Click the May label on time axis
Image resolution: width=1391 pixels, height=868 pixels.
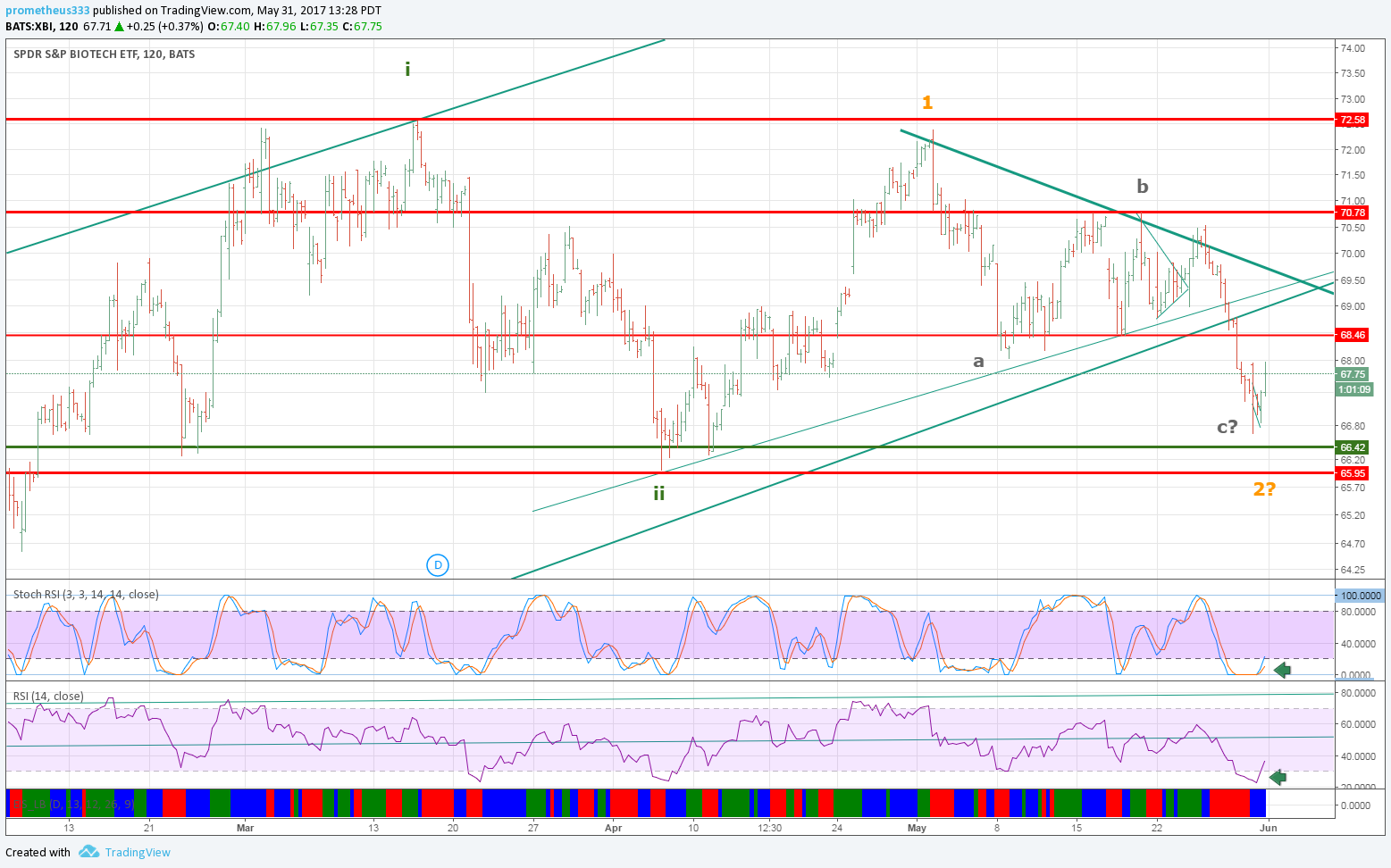point(917,828)
